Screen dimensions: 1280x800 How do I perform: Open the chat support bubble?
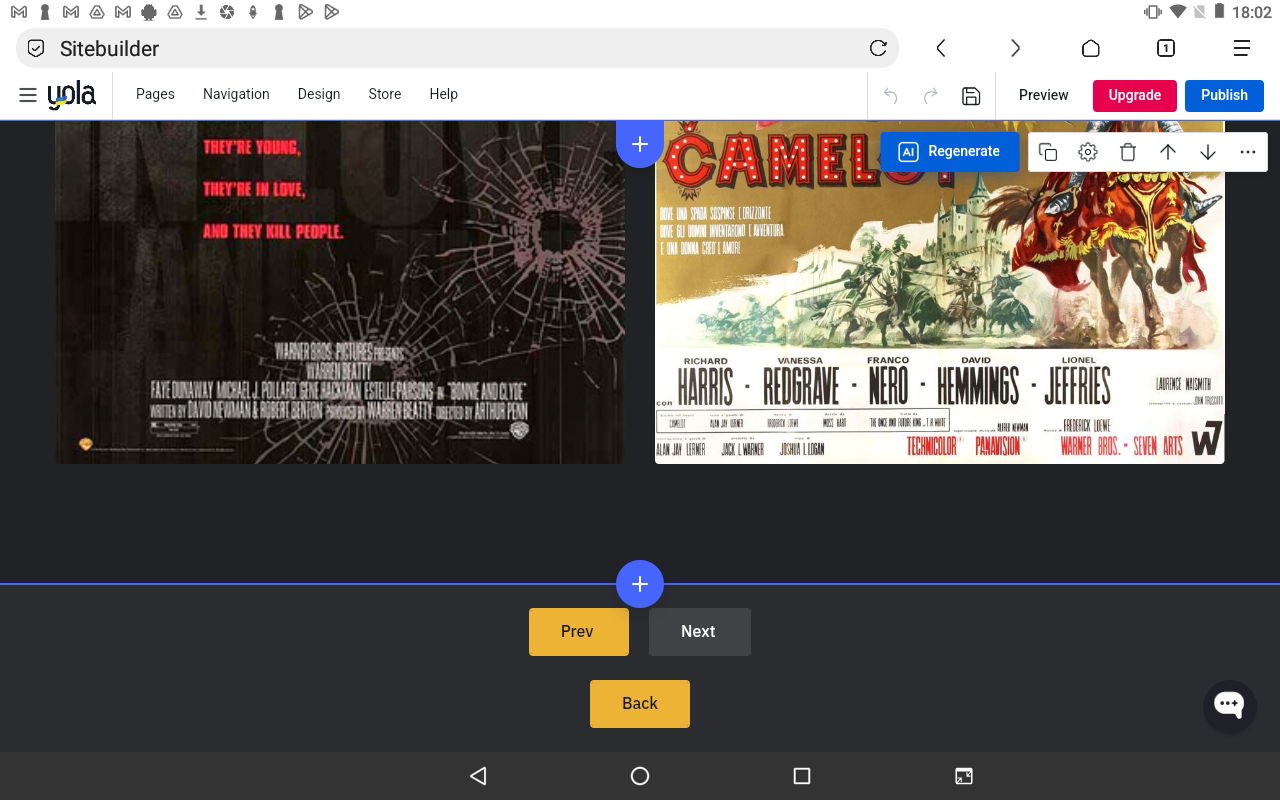(x=1229, y=705)
